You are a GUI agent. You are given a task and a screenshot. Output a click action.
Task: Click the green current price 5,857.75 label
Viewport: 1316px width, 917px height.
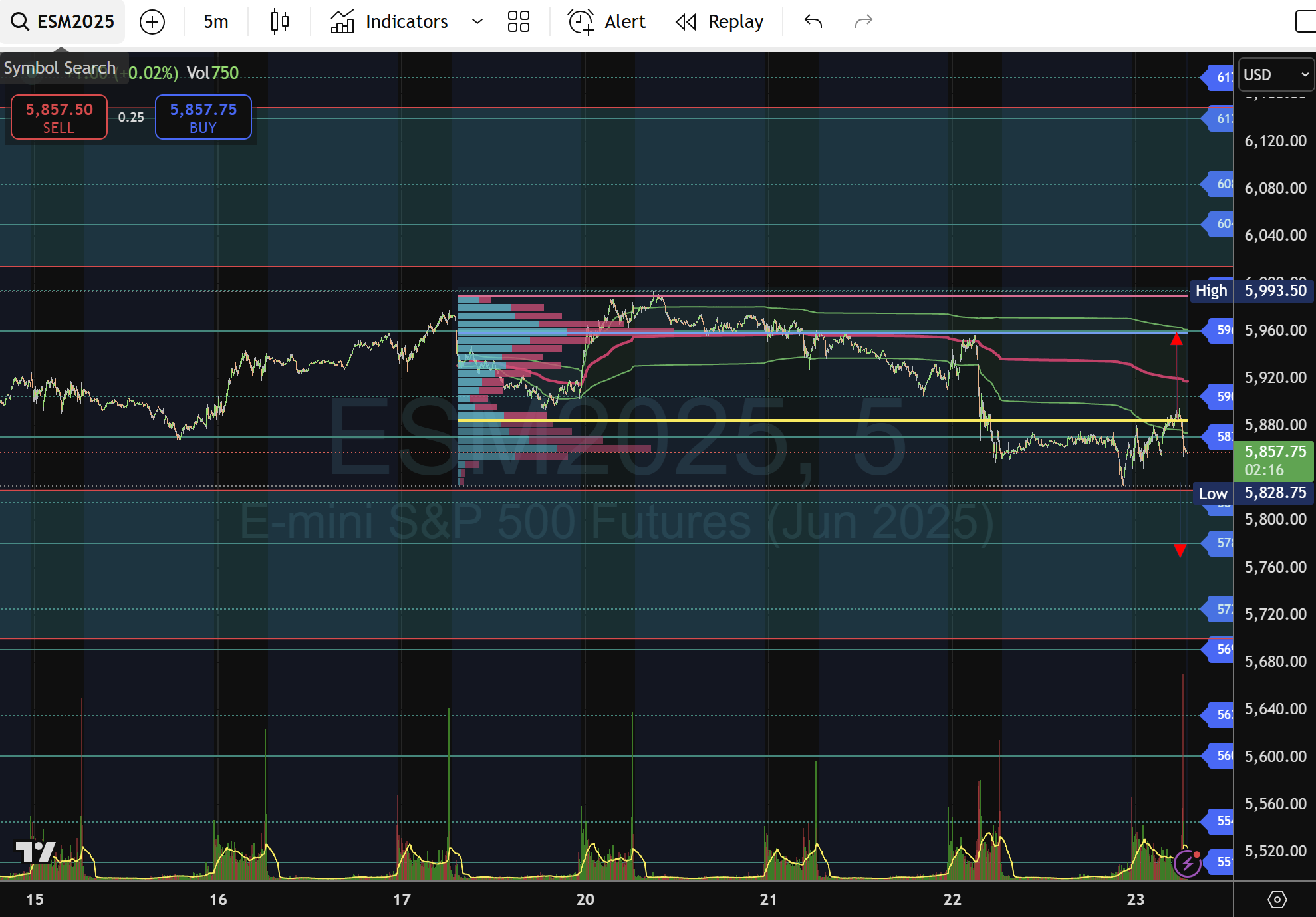1275,452
